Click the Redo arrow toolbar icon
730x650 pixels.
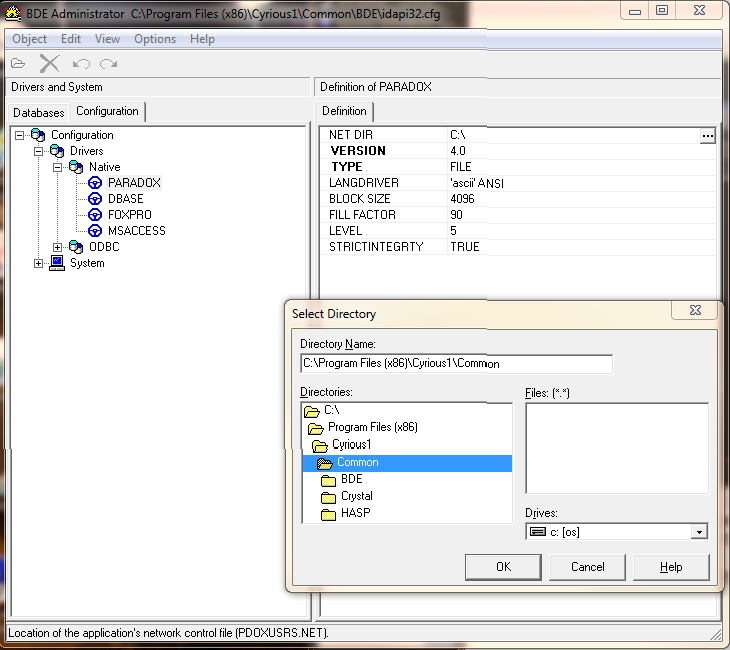[x=108, y=63]
